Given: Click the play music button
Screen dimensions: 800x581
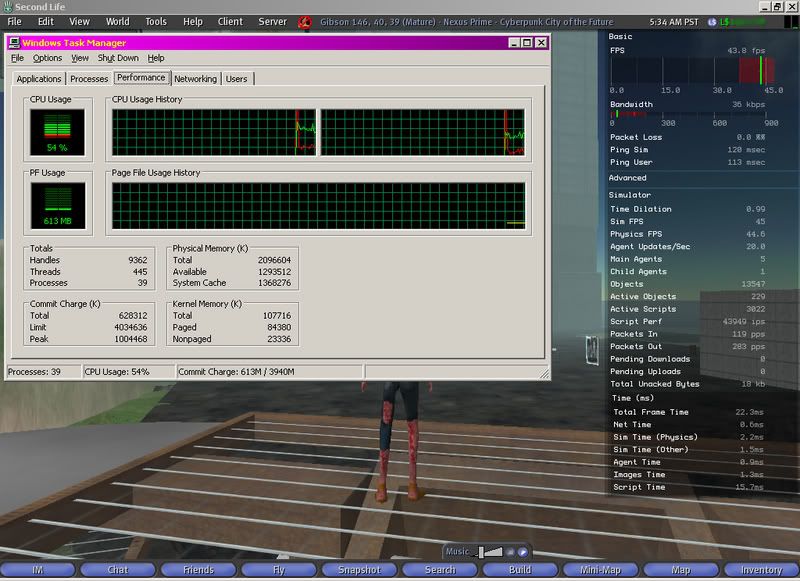Looking at the screenshot, I should point(522,551).
